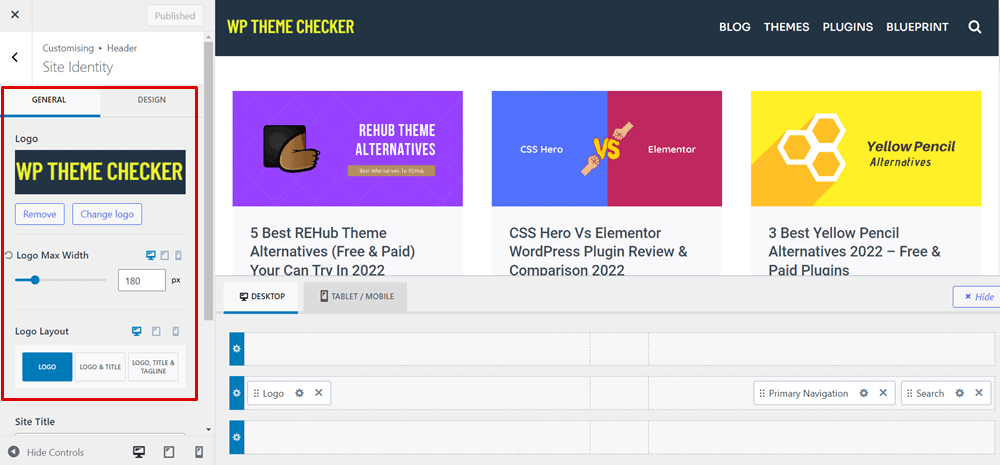The width and height of the screenshot is (1000, 465).
Task: Open top header row settings gear
Action: [237, 348]
